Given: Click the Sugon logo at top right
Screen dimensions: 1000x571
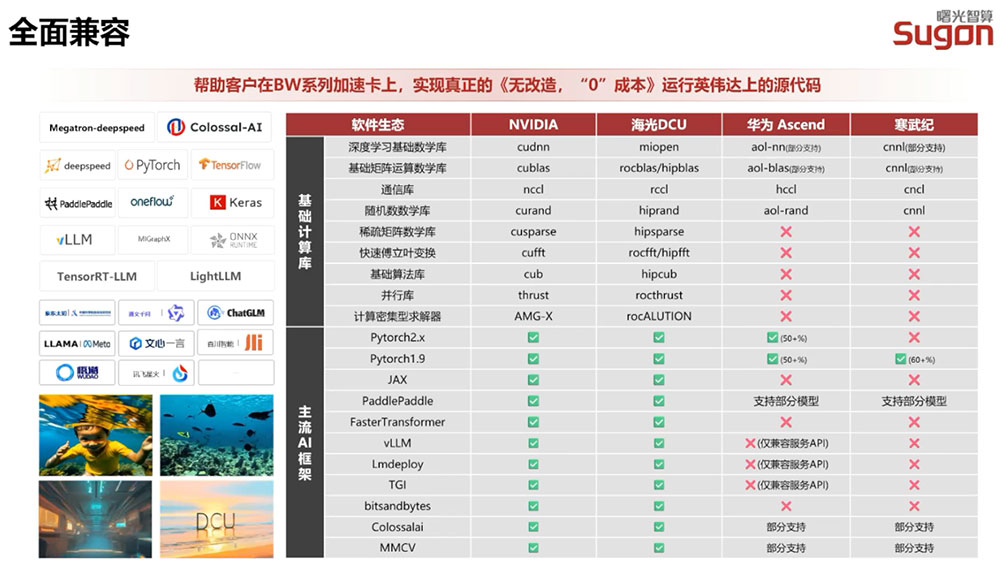Looking at the screenshot, I should (x=943, y=29).
